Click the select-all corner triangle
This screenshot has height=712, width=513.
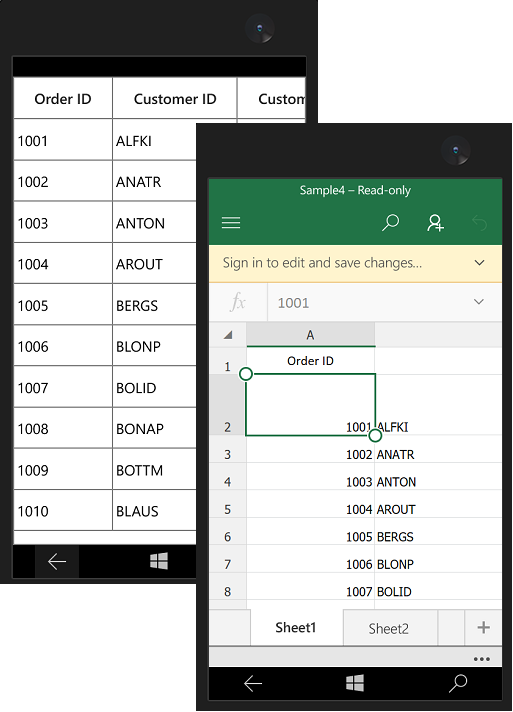coord(228,335)
